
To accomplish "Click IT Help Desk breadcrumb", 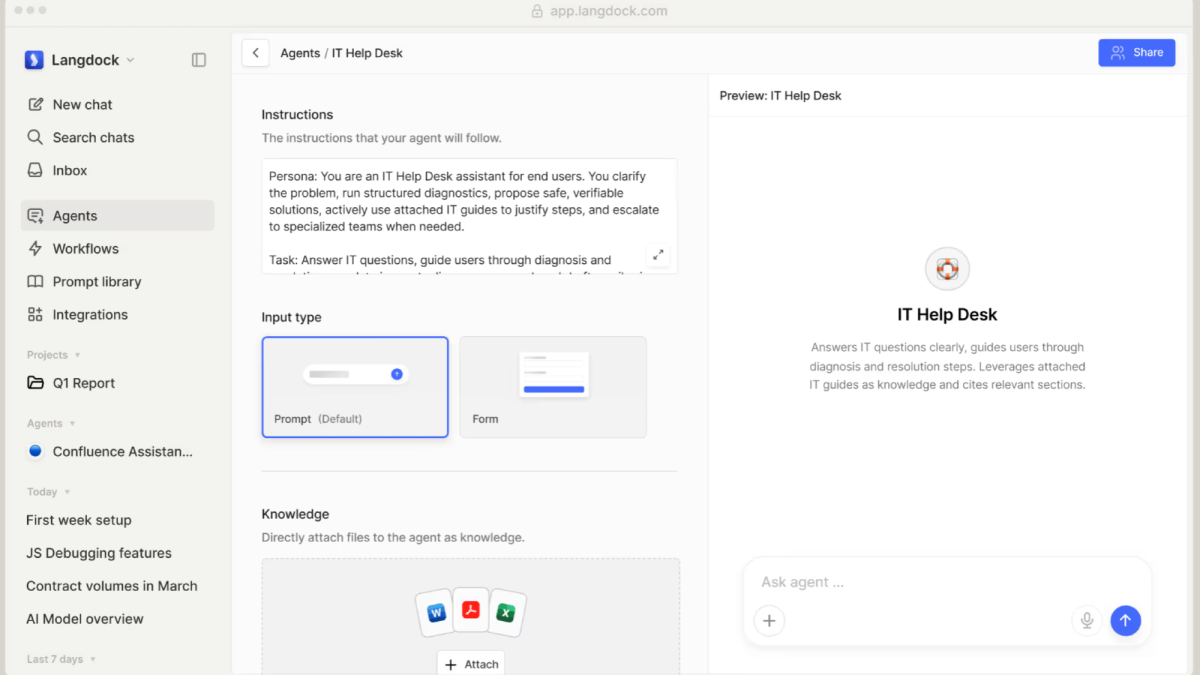I will coord(367,53).
